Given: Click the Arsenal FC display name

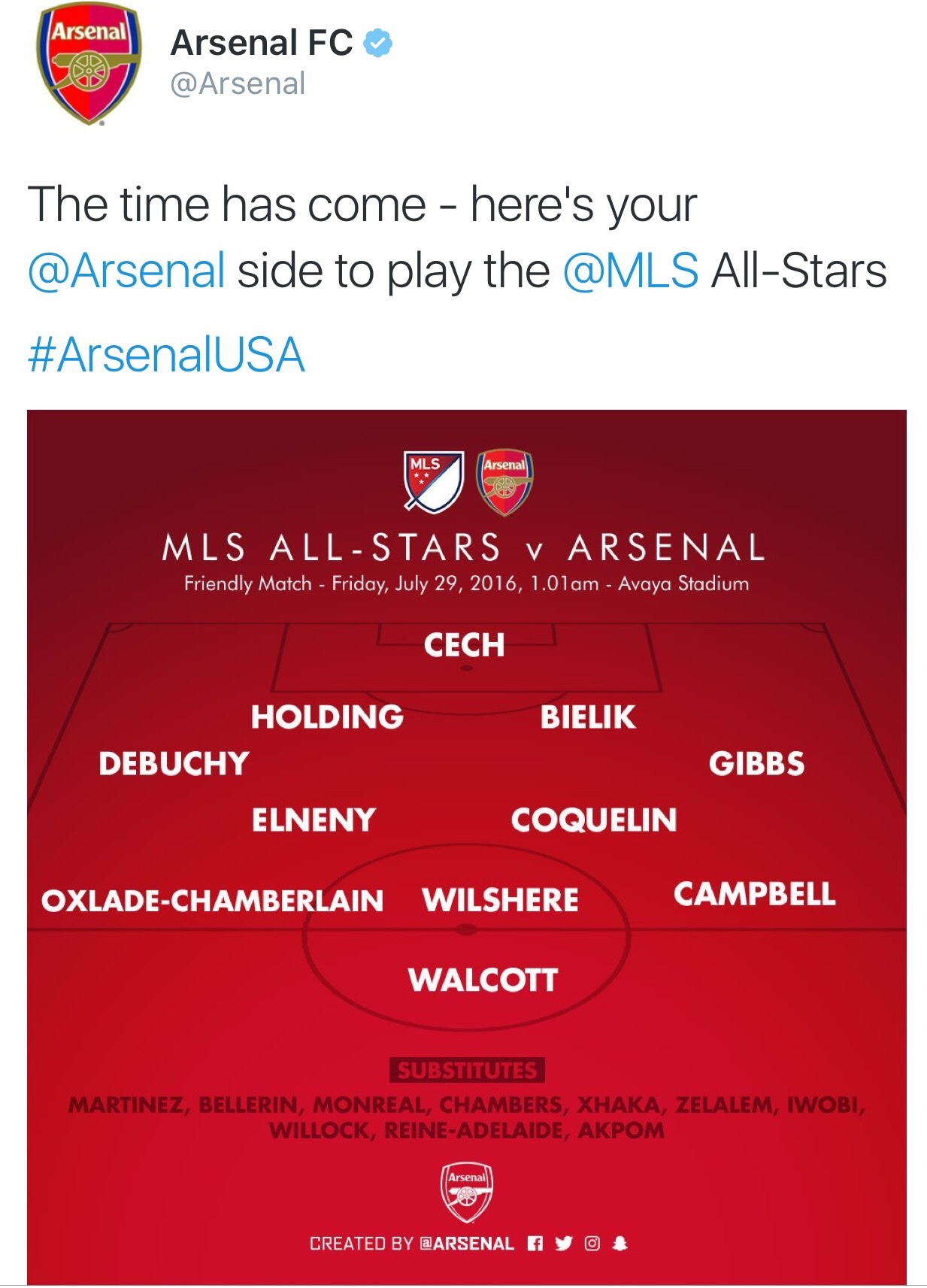Looking at the screenshot, I should tap(262, 43).
